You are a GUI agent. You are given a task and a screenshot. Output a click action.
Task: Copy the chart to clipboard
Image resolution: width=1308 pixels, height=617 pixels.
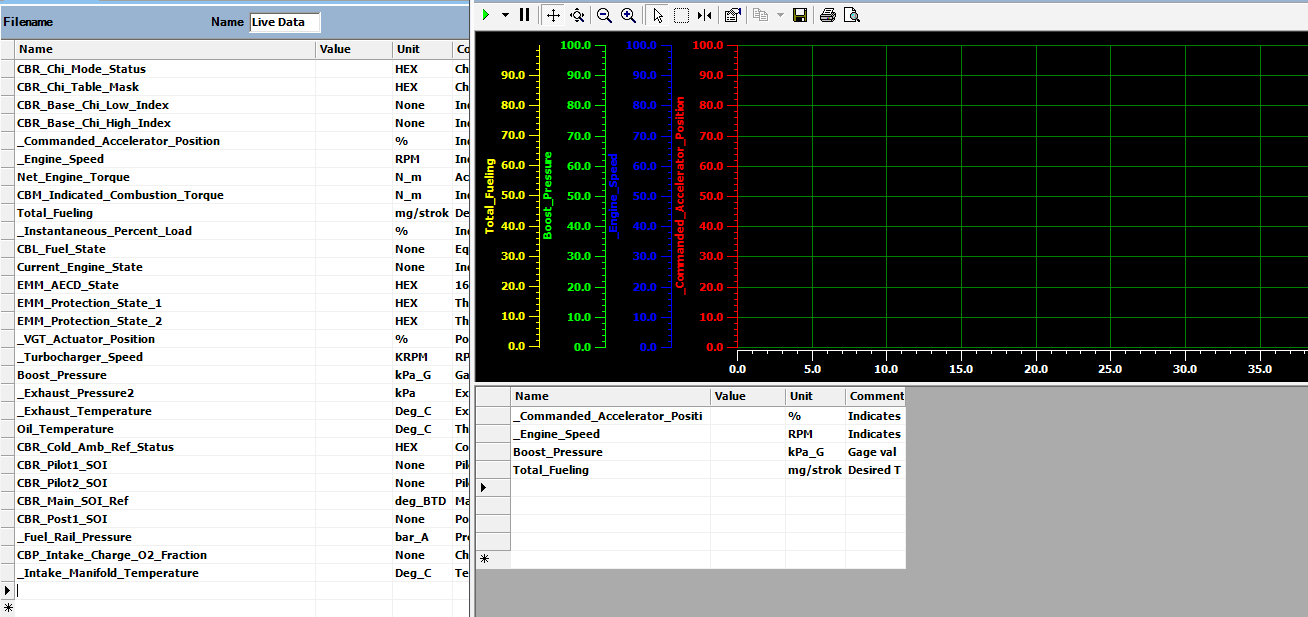760,15
